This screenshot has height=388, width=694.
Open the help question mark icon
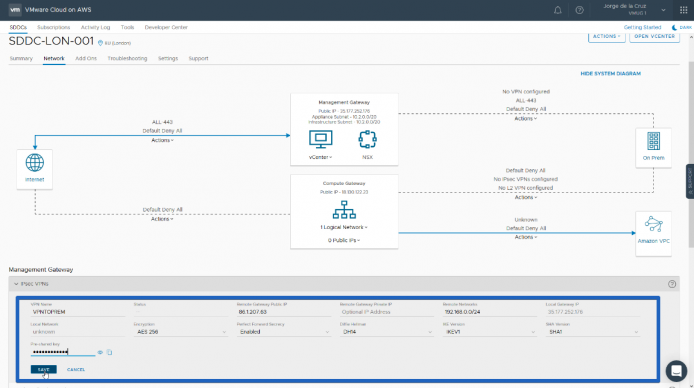click(579, 10)
